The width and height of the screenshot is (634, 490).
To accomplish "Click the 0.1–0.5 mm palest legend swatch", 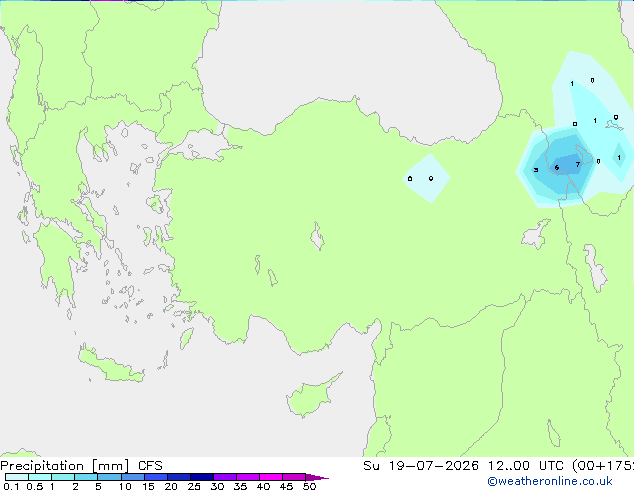I will click(x=17, y=477).
